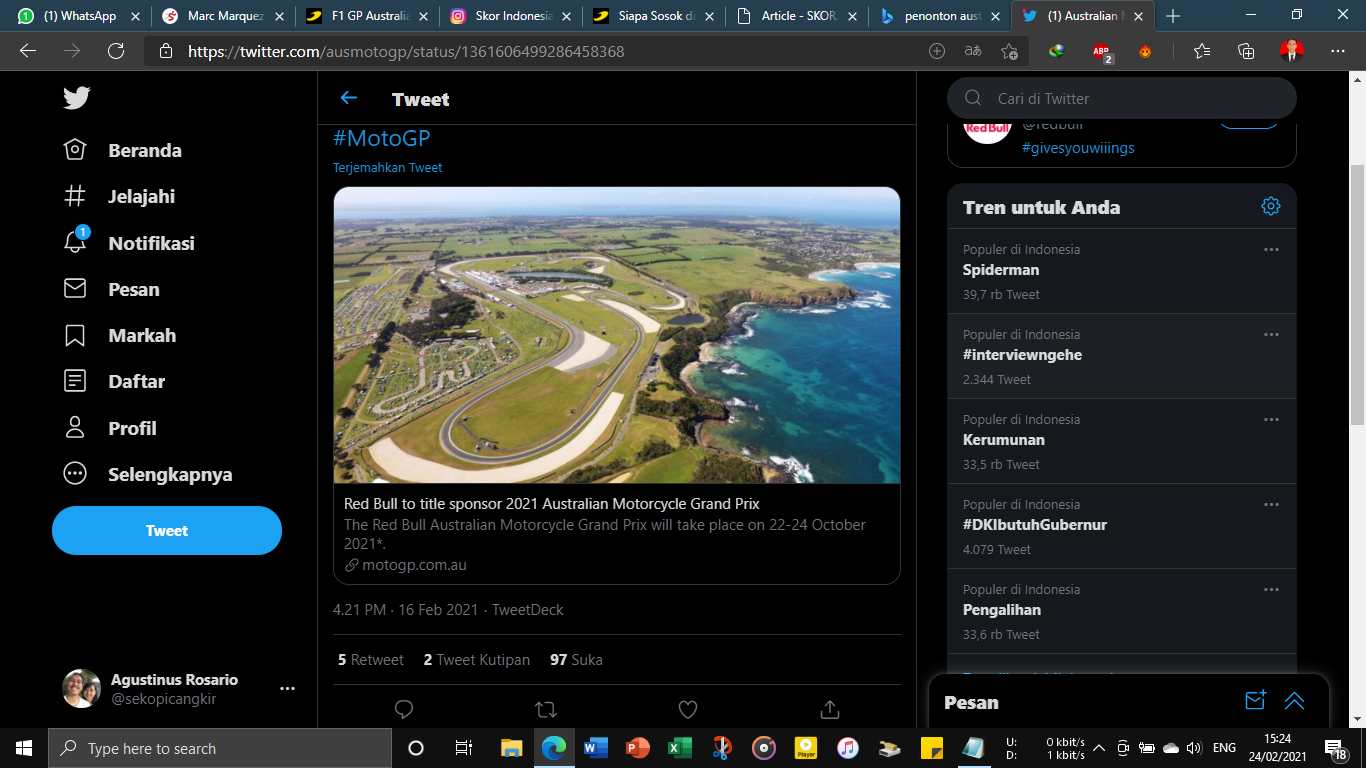Open the browser Collections icon
This screenshot has height=768, width=1366.
[x=1246, y=51]
